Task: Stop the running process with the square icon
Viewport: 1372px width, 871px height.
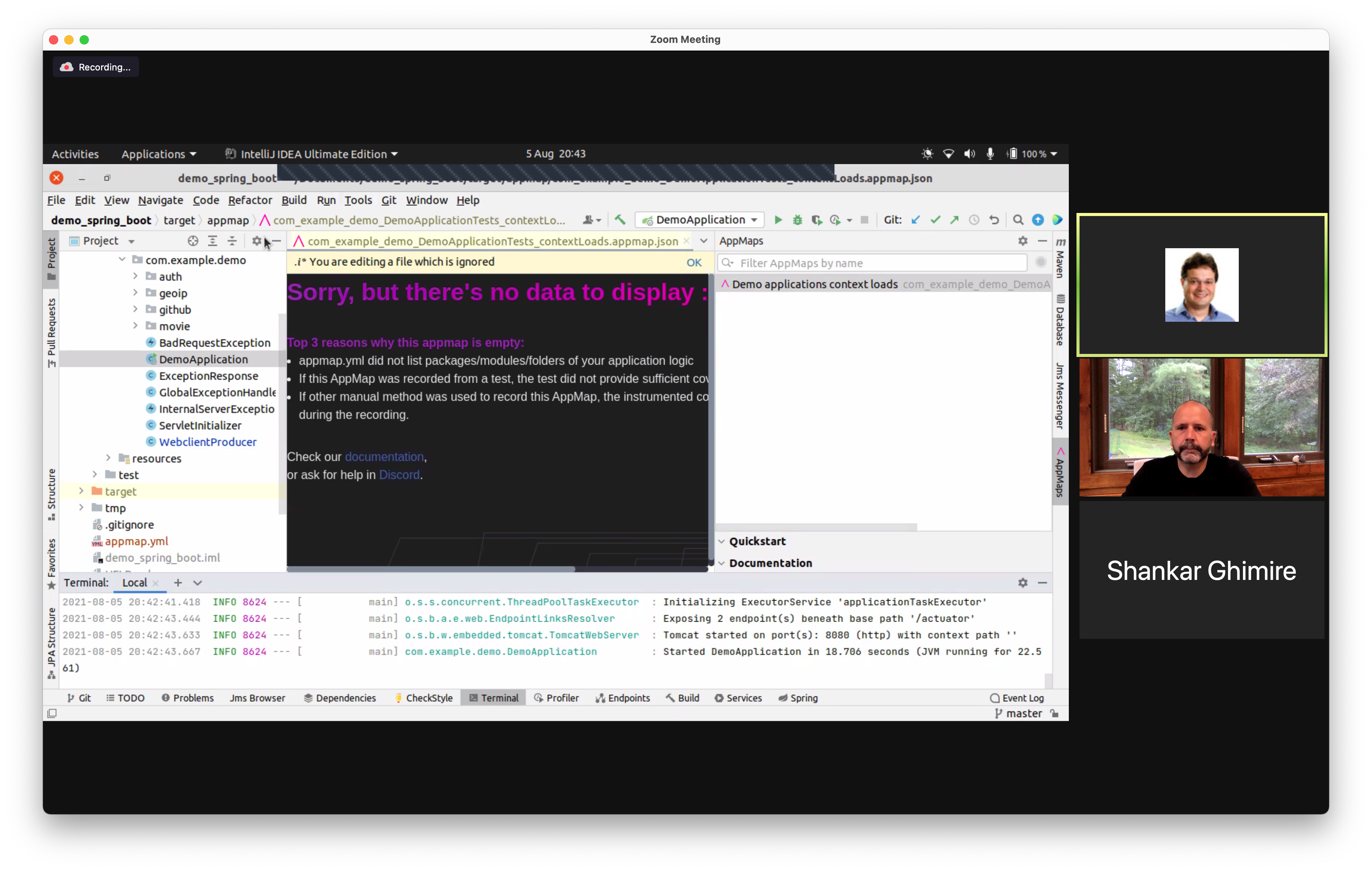Action: 864,220
